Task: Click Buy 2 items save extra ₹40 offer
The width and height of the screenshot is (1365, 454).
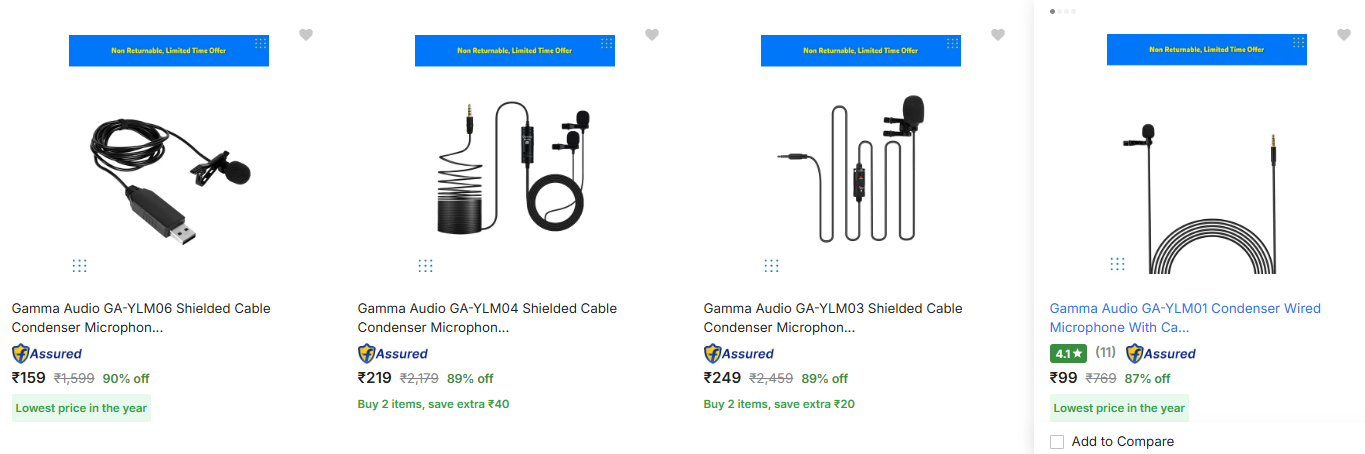Action: [433, 404]
